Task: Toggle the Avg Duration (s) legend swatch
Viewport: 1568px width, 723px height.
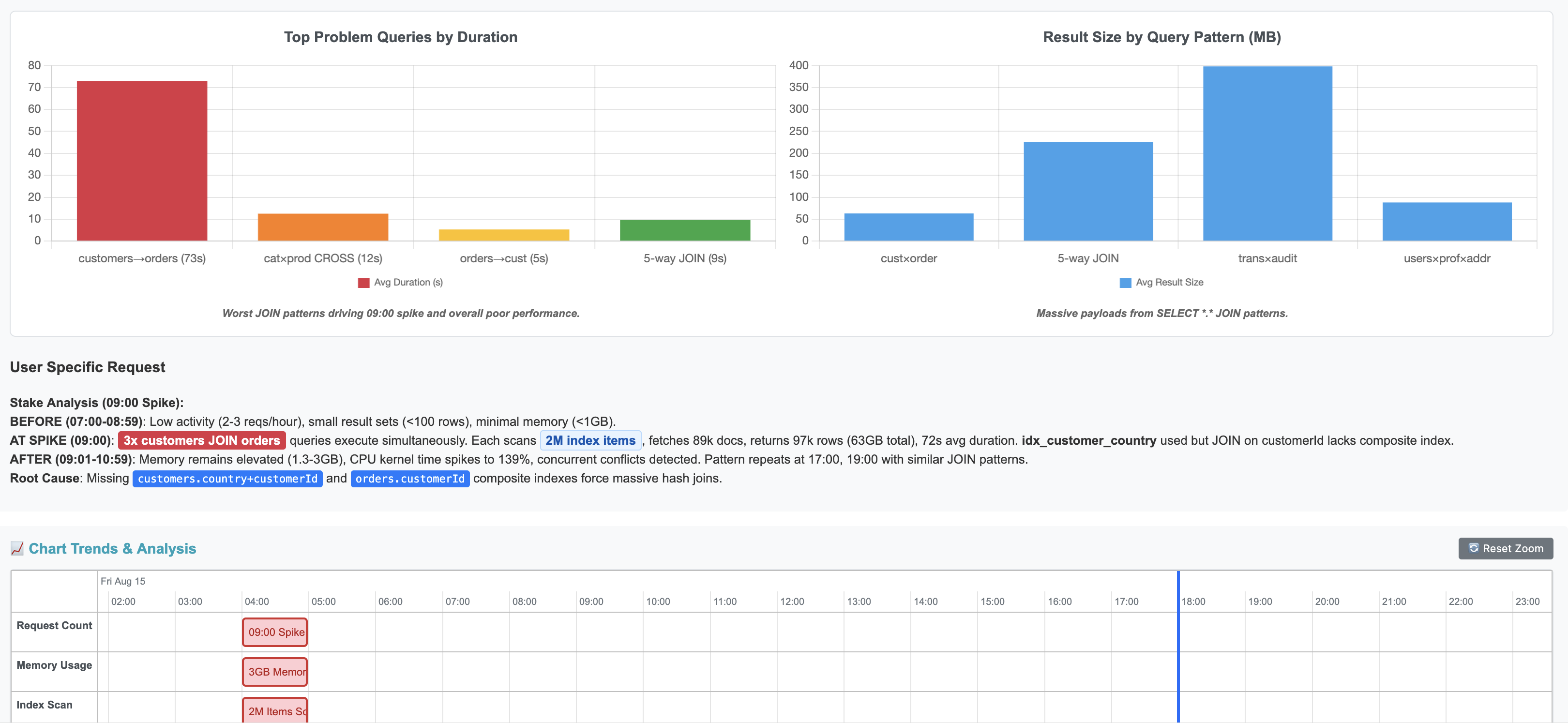Action: click(363, 283)
